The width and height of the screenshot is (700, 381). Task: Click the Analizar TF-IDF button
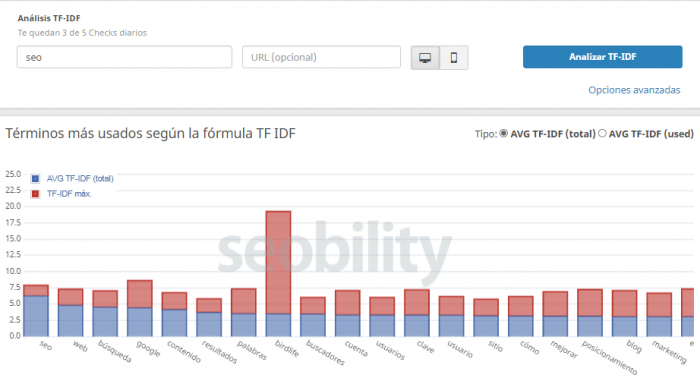pyautogui.click(x=603, y=57)
